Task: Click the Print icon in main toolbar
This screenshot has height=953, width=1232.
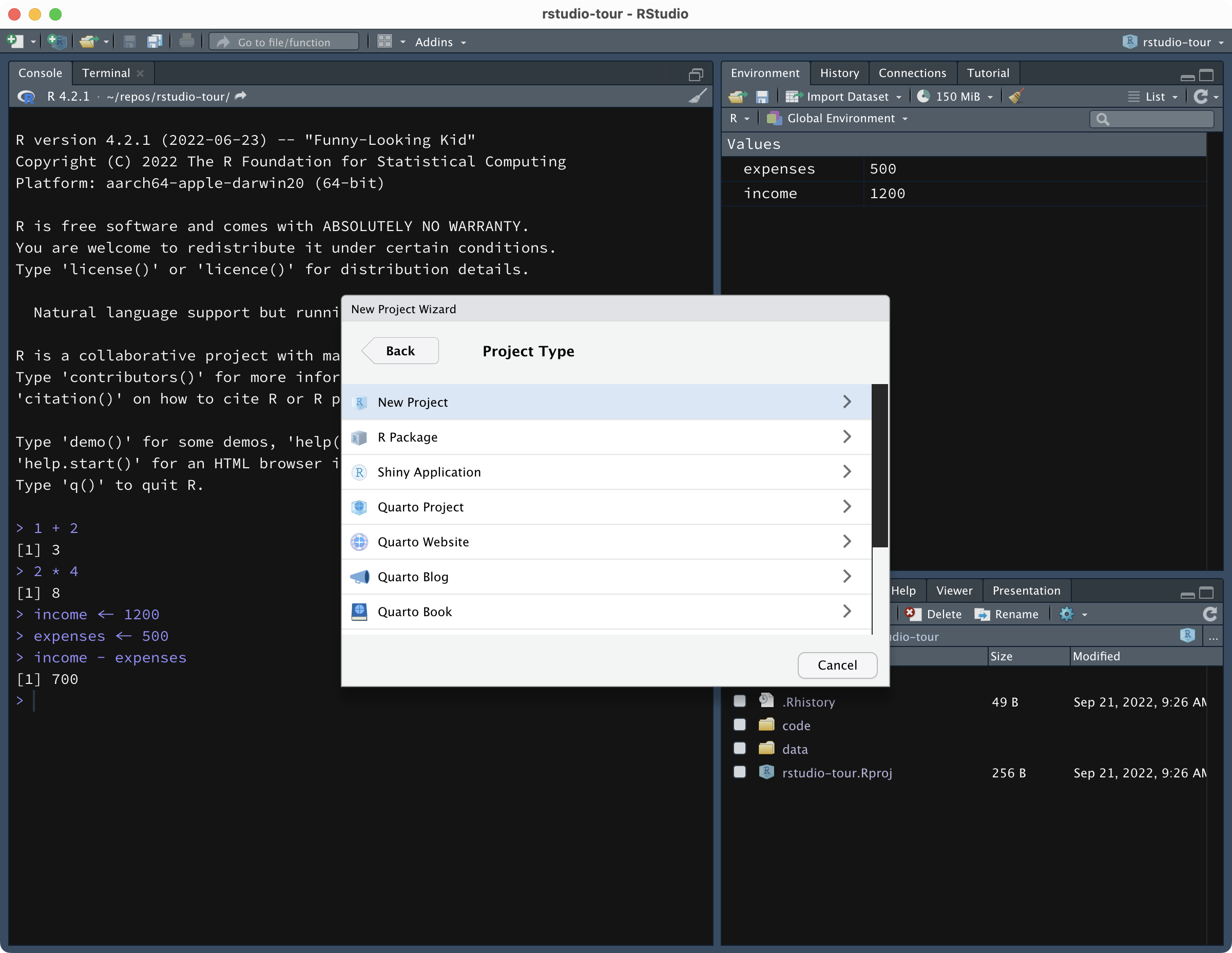Action: pos(186,41)
